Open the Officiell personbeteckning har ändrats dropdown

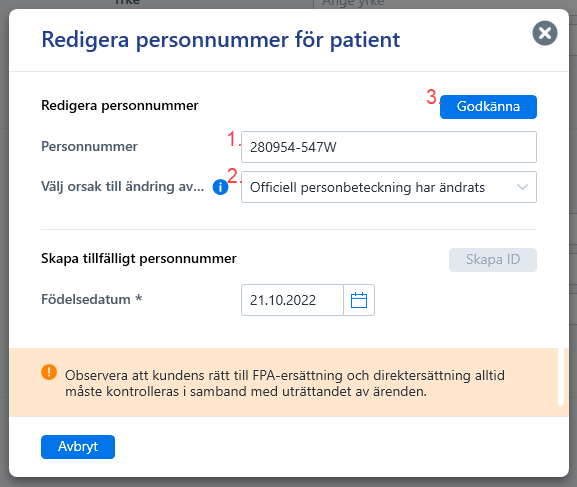point(389,187)
